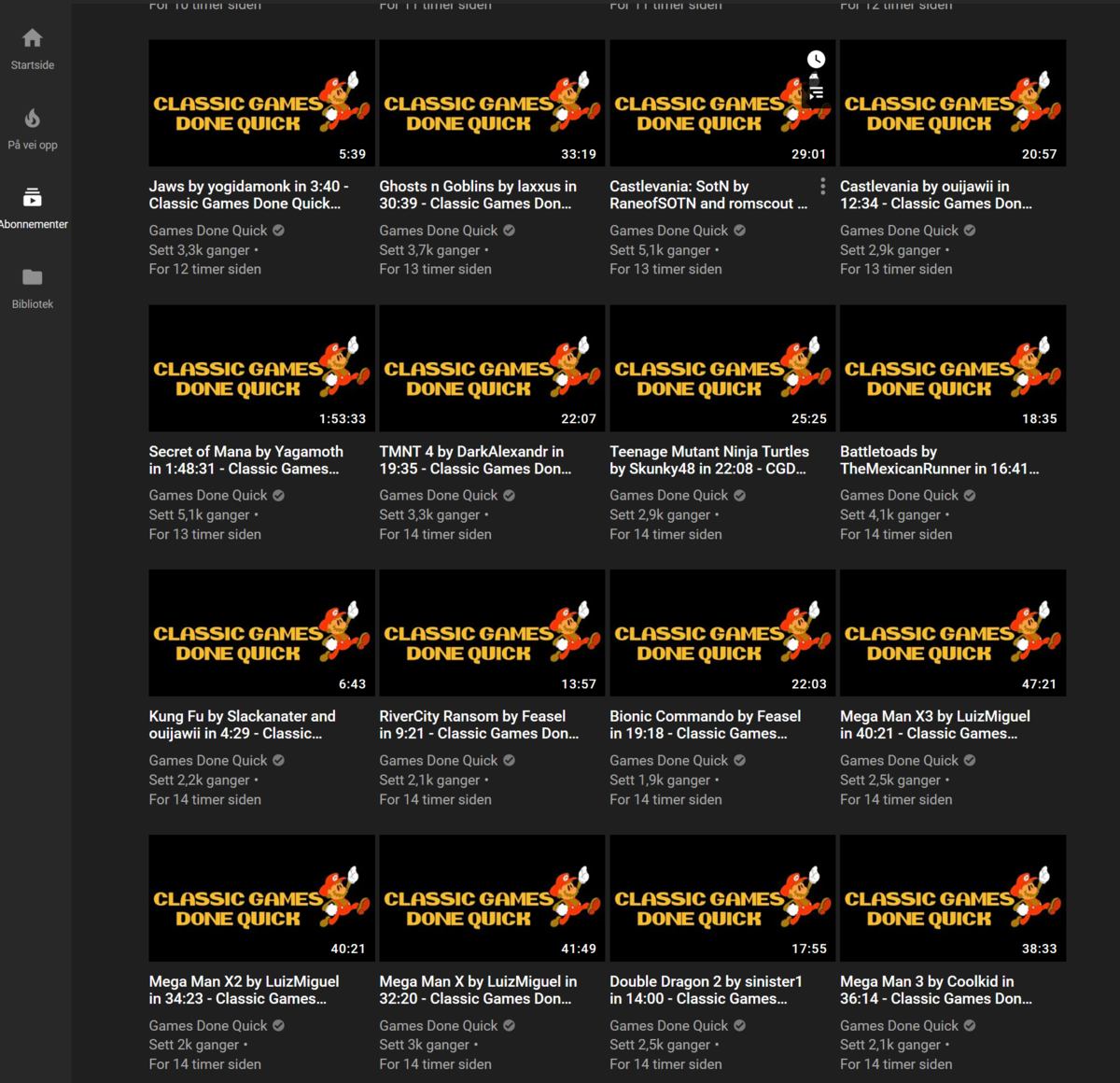The height and width of the screenshot is (1083, 1120).
Task: Open Castlevania: SotN by RaneofSOTN title
Action: [708, 195]
